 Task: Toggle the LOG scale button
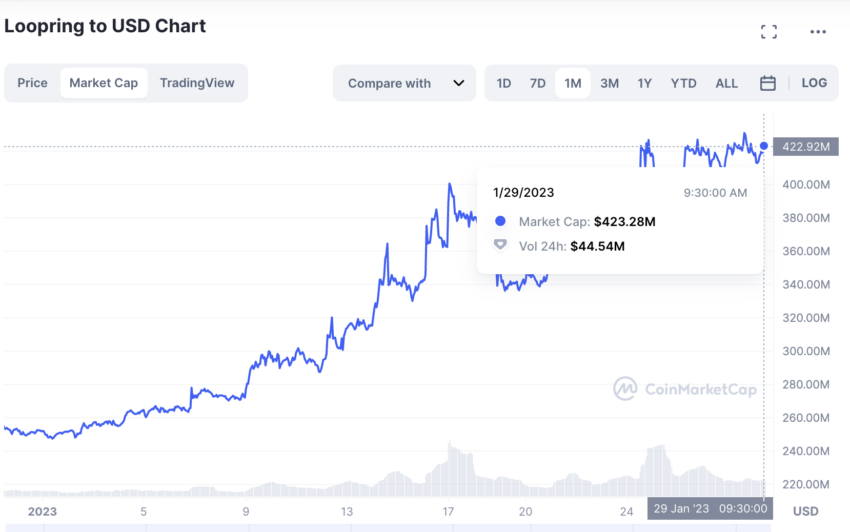[x=814, y=83]
